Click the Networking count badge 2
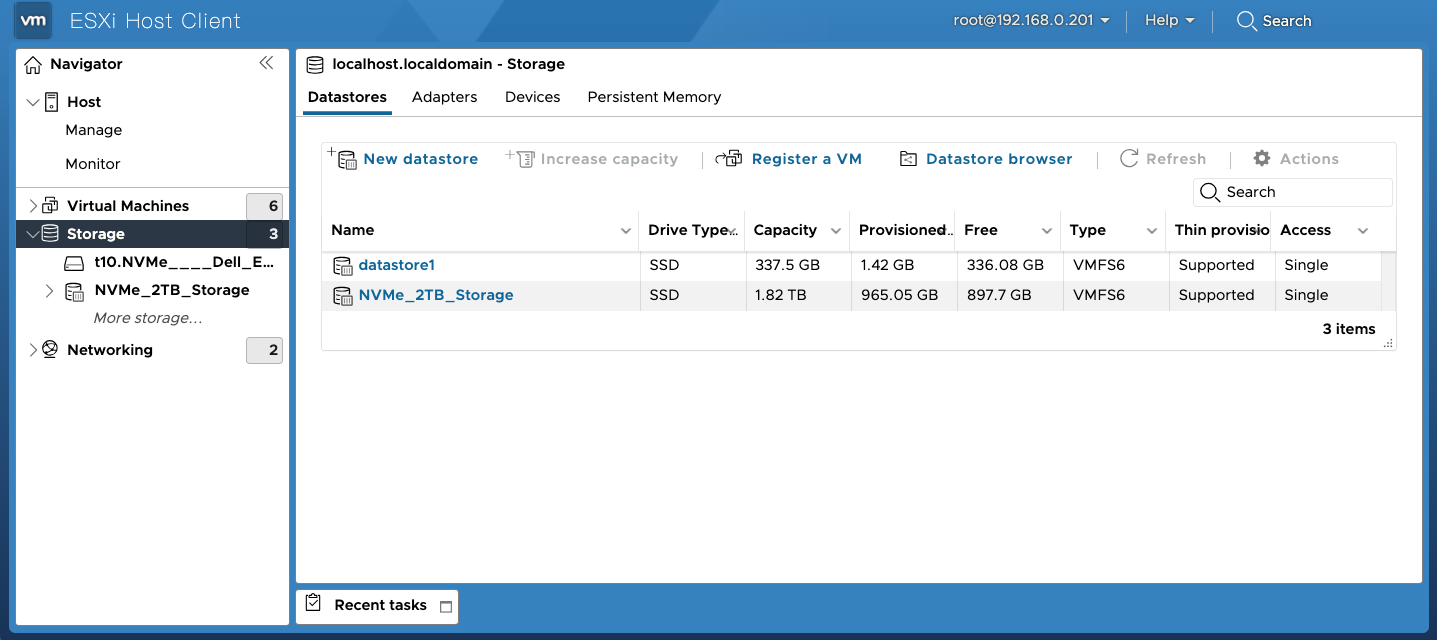This screenshot has width=1437, height=640. click(264, 350)
